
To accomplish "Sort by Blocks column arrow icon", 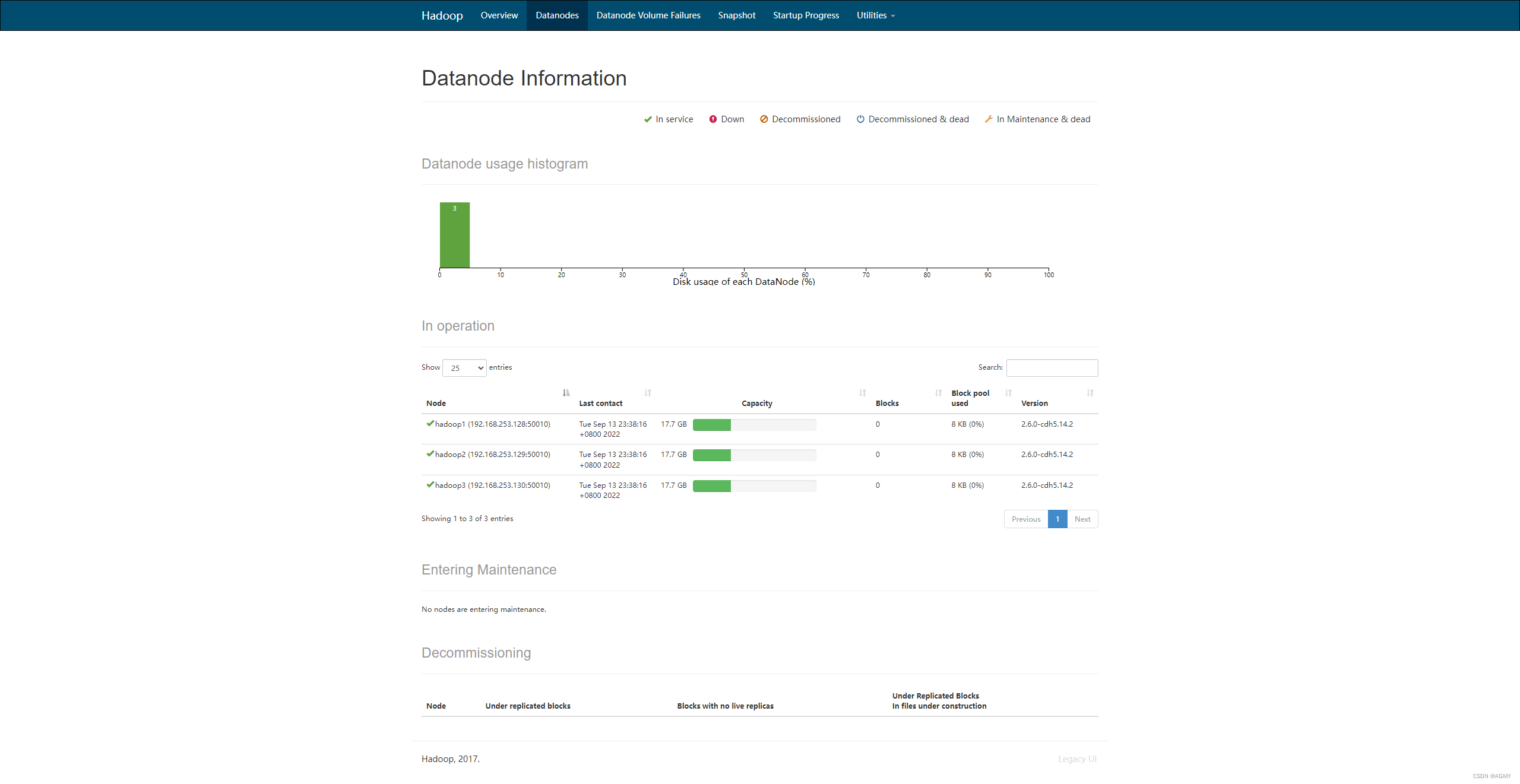I will (x=938, y=393).
